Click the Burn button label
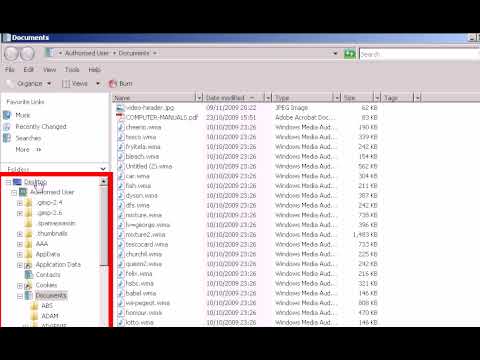Viewport: 480px width, 360px height. [x=126, y=84]
